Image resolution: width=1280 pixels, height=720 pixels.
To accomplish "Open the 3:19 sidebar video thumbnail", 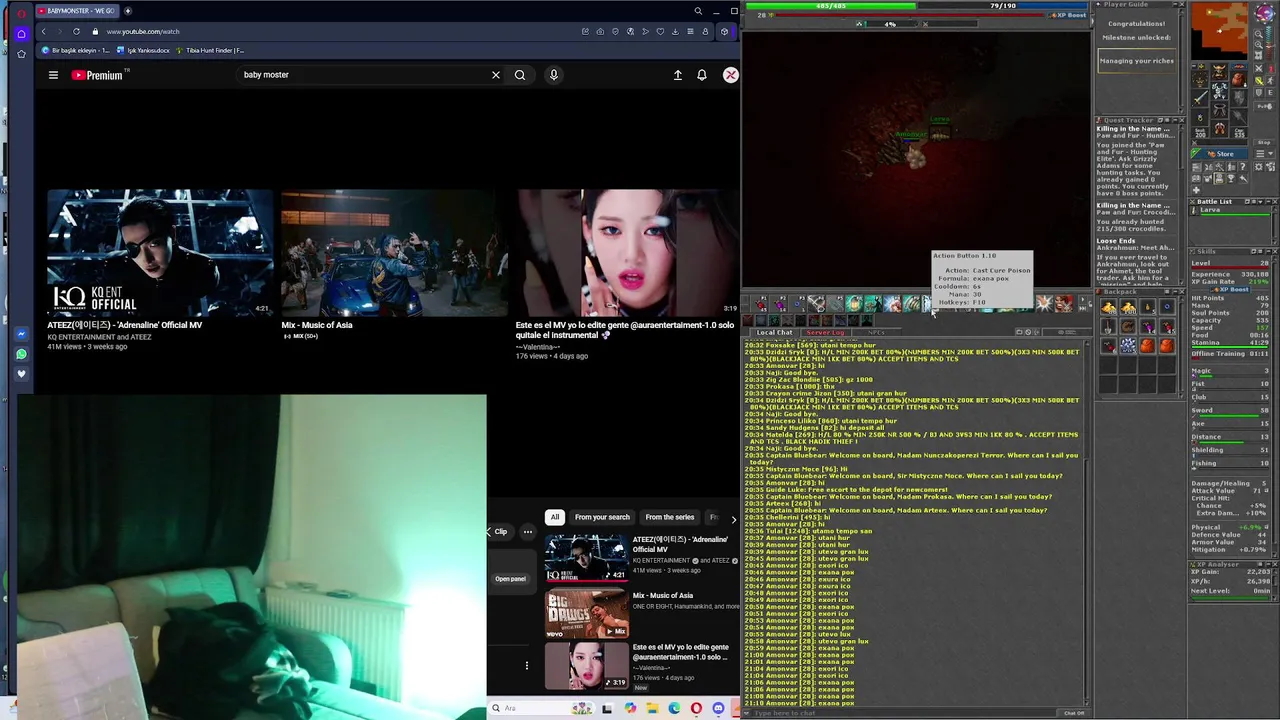I will 586,666.
